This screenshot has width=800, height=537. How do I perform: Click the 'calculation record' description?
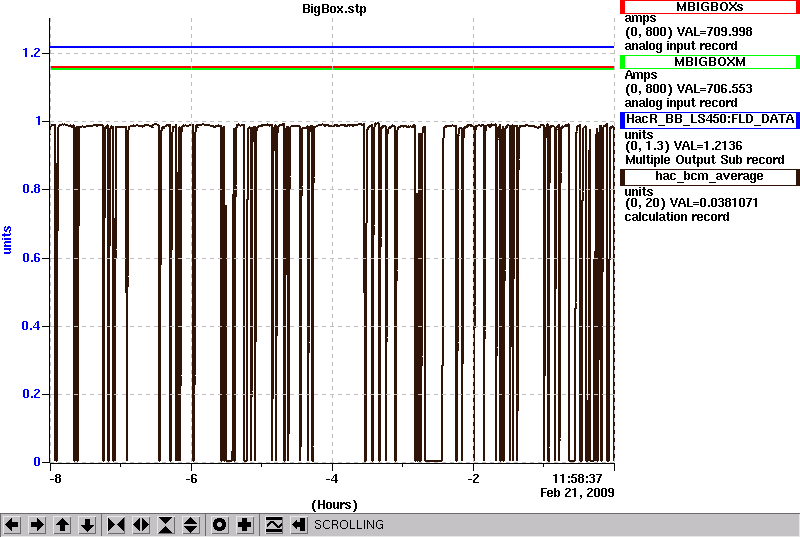[677, 217]
